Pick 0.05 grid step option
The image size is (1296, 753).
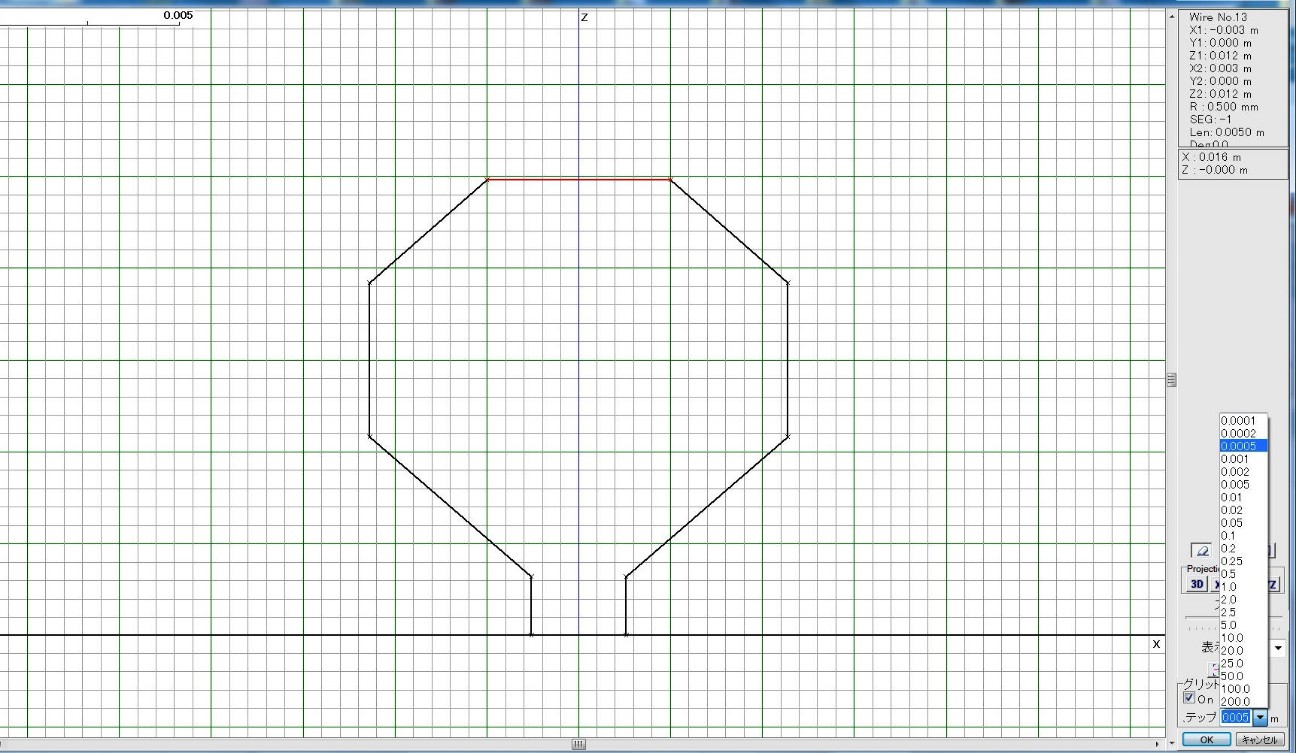tap(1244, 523)
